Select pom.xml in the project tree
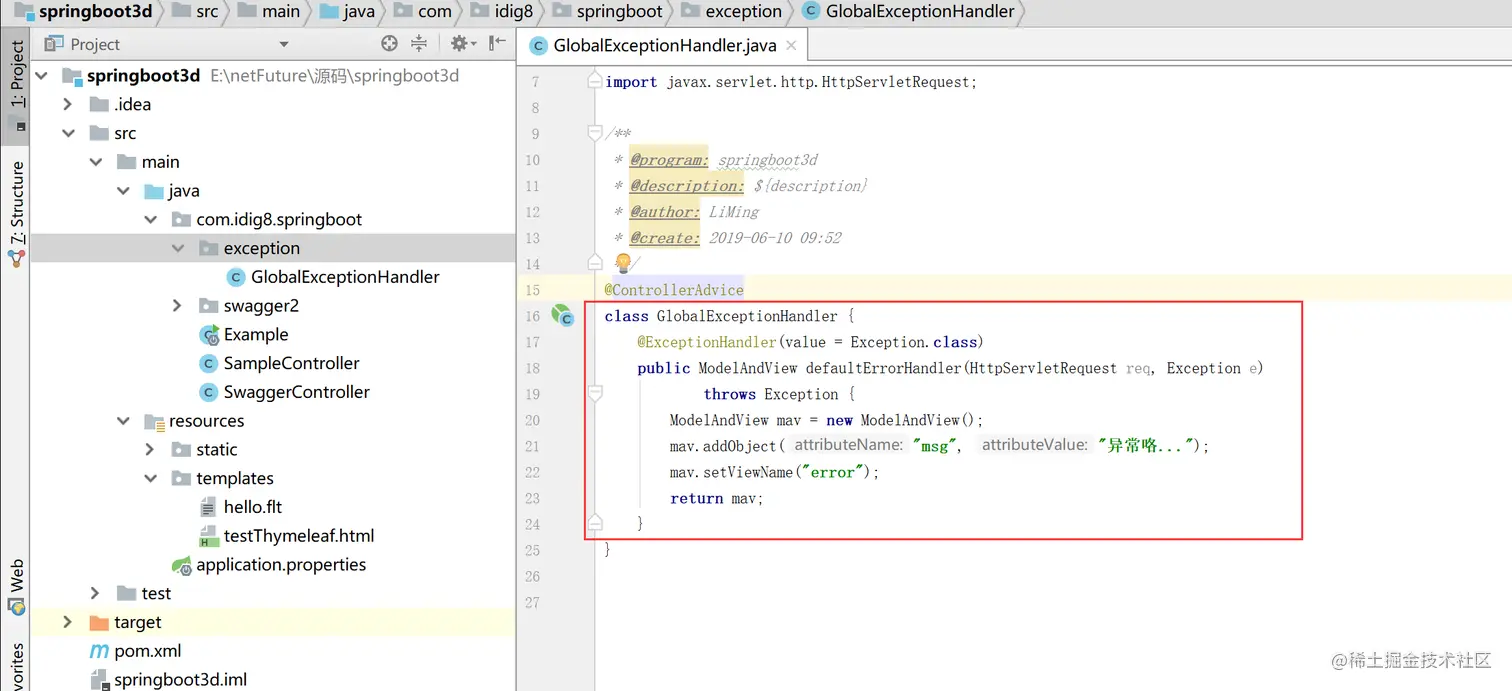This screenshot has width=1512, height=691. tap(148, 651)
